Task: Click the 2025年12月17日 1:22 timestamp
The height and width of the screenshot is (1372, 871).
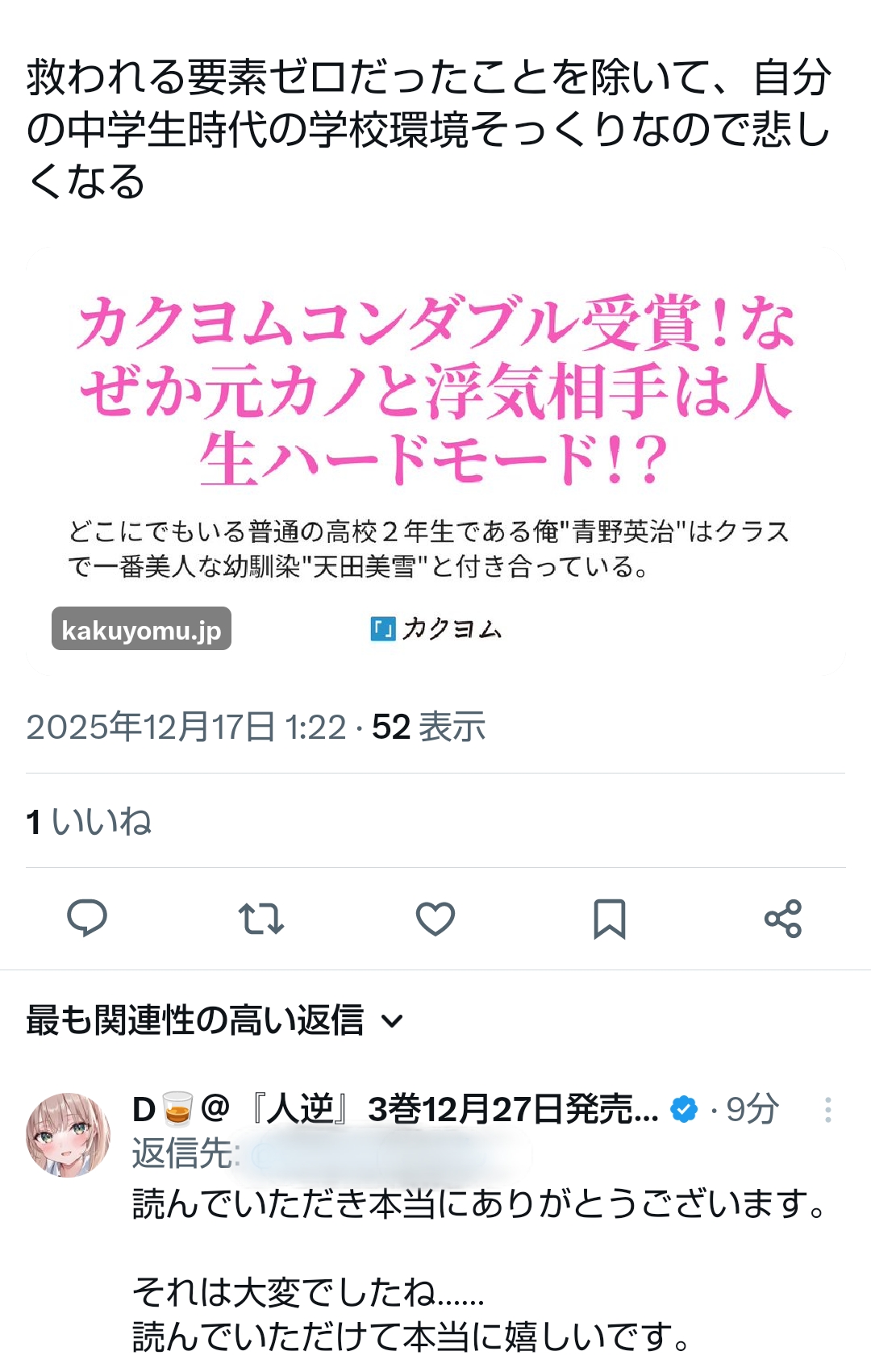Action: [186, 727]
